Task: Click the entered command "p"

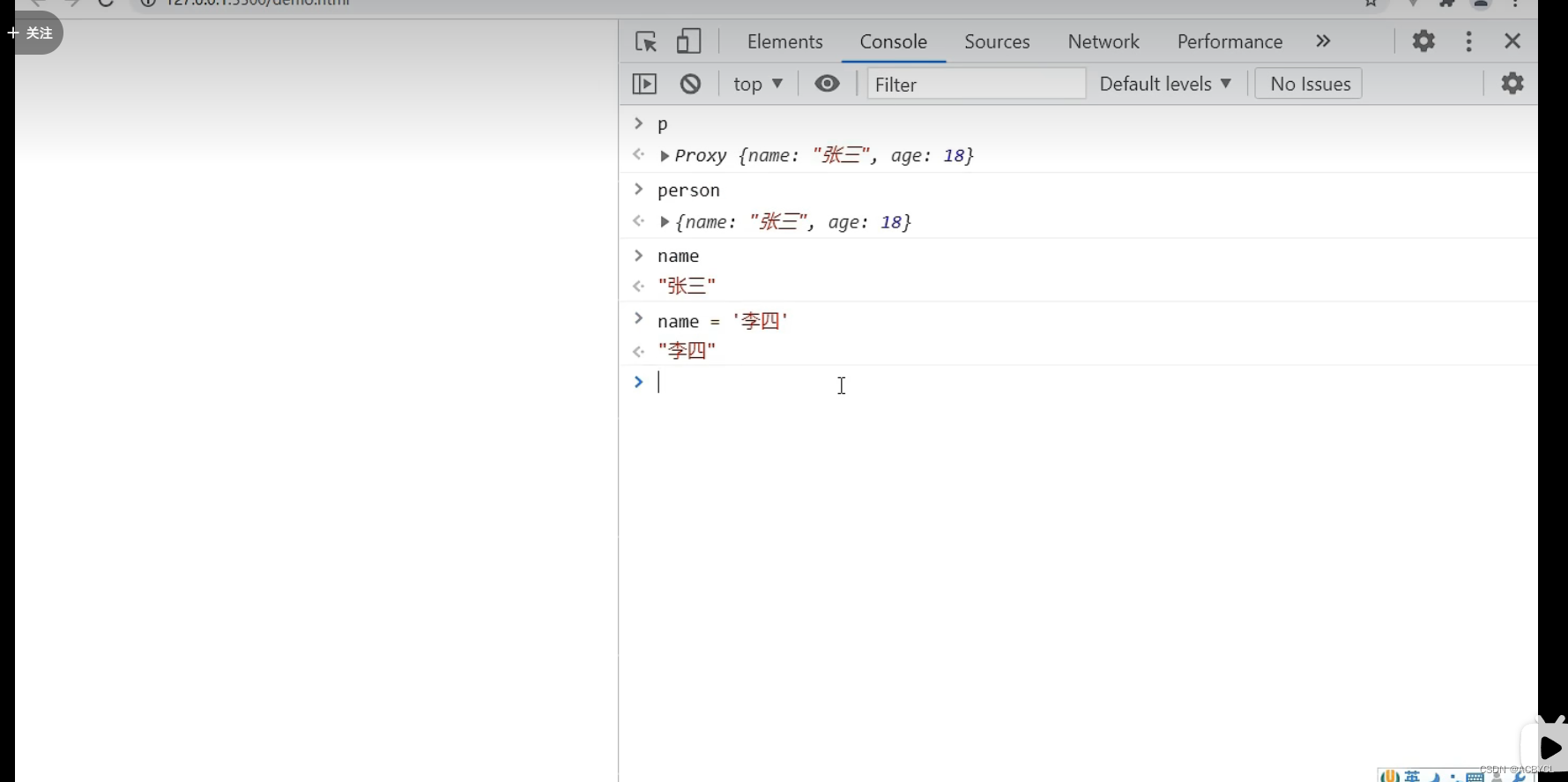Action: 663,124
